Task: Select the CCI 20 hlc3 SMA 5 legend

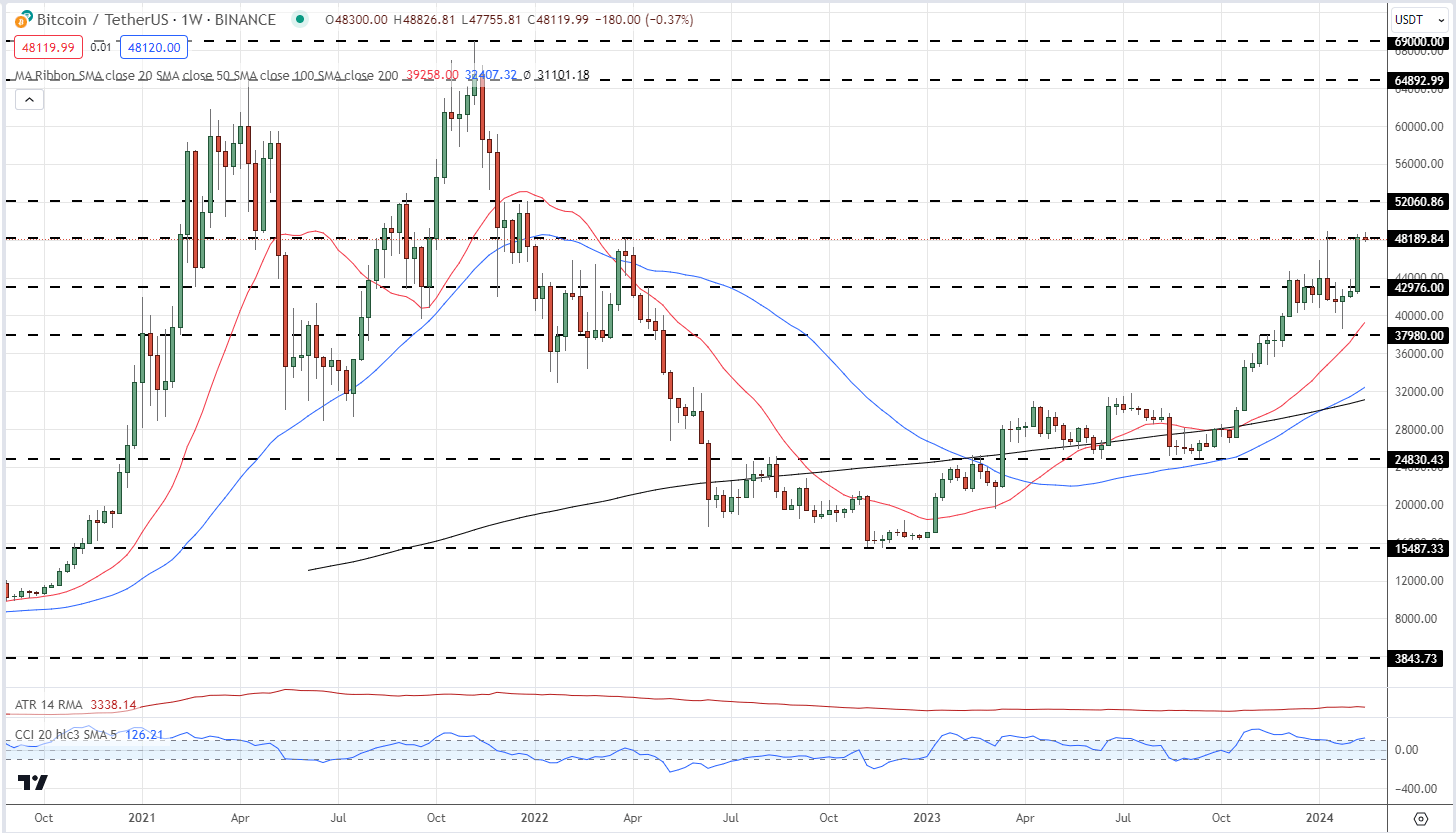Action: [68, 736]
